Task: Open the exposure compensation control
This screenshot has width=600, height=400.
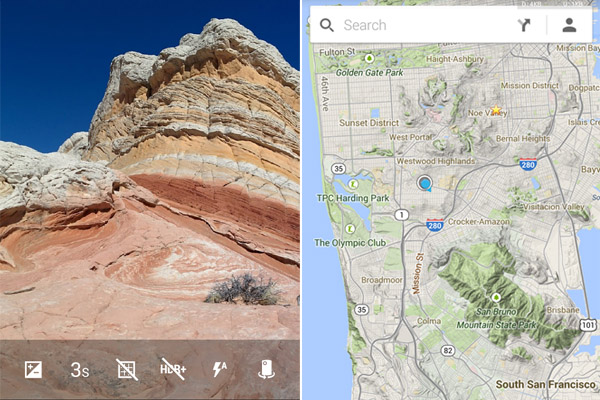Action: [33, 369]
